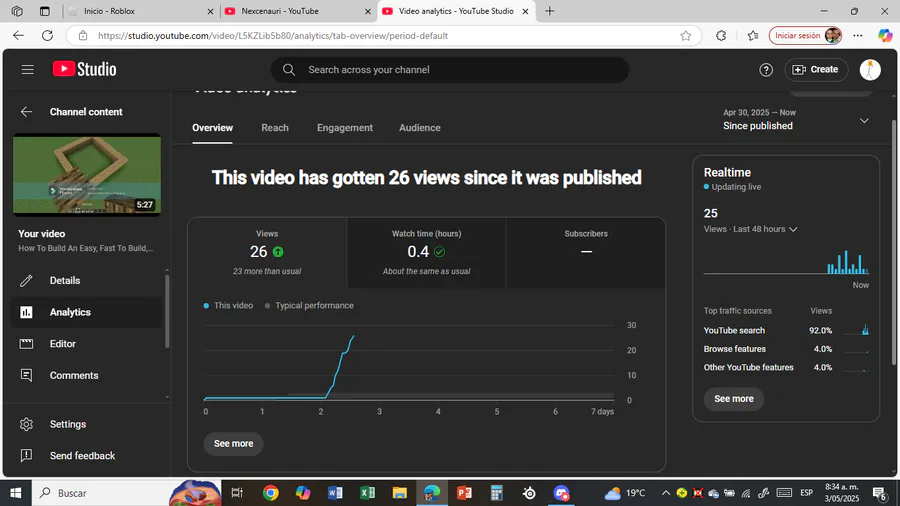The image size is (900, 506).
Task: Open the browser Favorites icon
Action: 753,36
